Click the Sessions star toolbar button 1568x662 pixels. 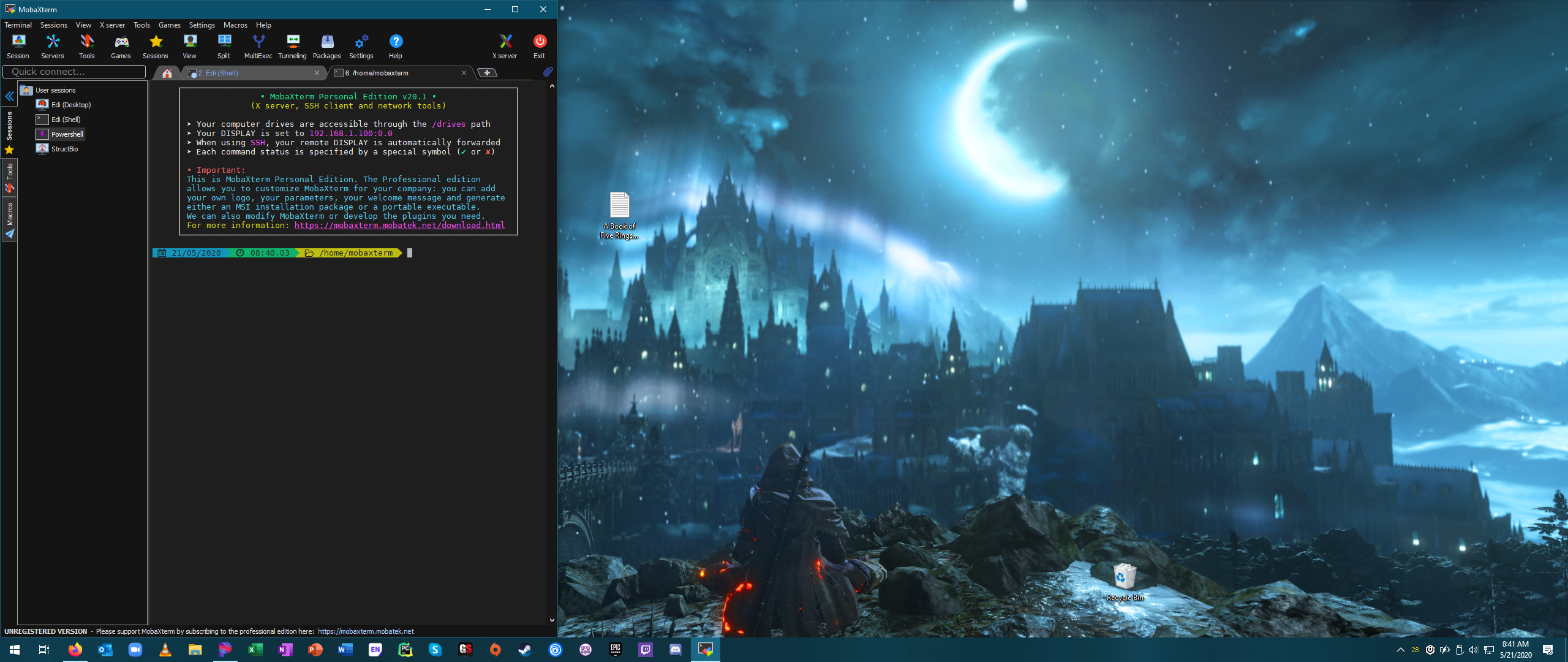pyautogui.click(x=156, y=47)
